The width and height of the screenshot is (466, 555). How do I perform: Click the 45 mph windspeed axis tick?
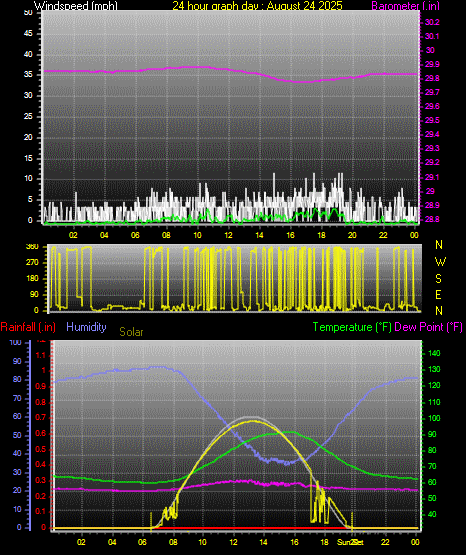coord(28,34)
